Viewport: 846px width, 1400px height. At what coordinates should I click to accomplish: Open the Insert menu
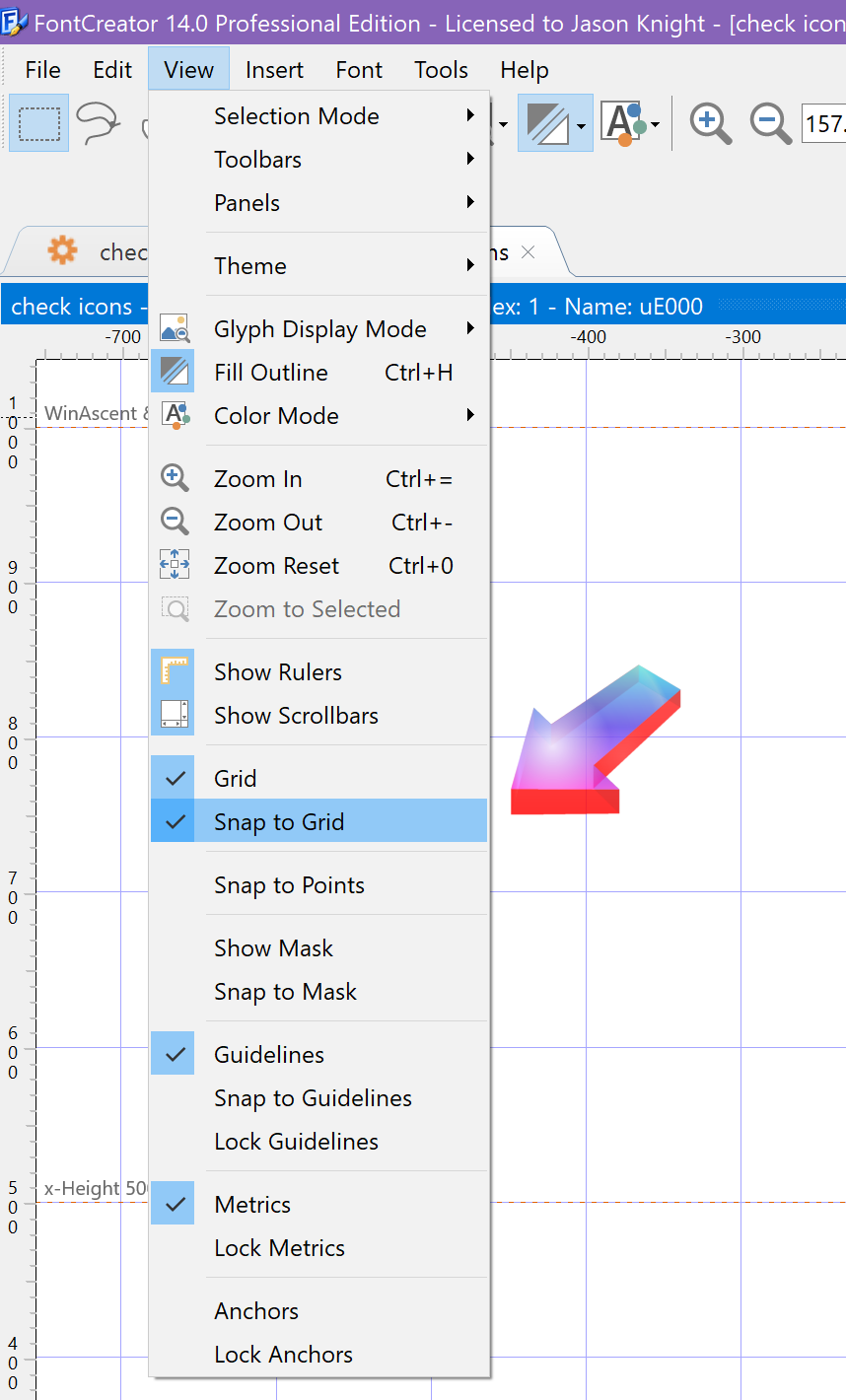coord(274,70)
